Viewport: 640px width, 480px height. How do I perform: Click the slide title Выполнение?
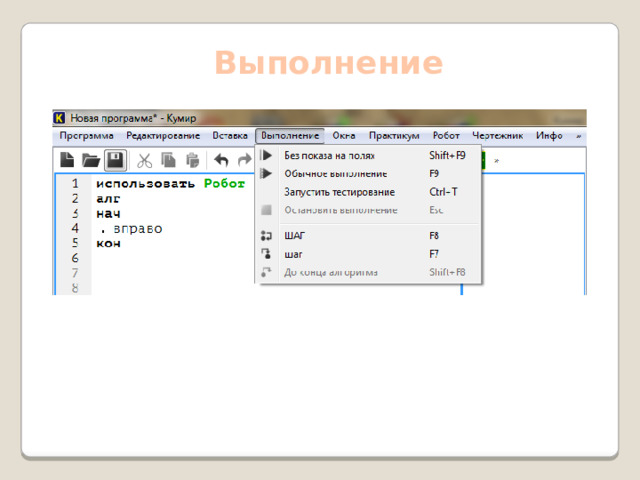pyautogui.click(x=329, y=62)
